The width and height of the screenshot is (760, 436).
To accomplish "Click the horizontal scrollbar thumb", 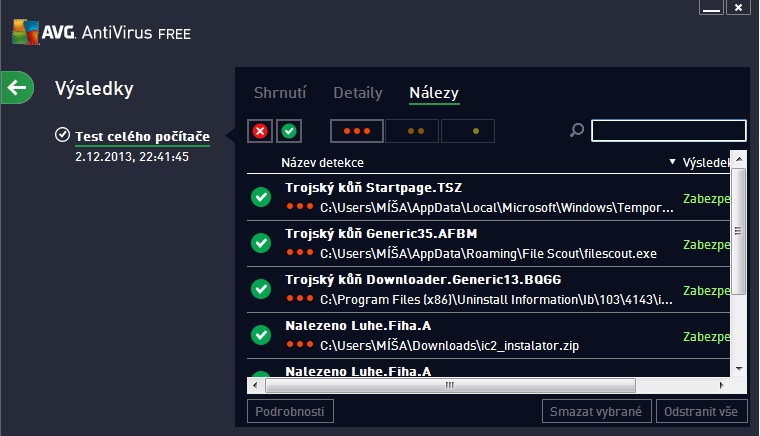I will [450, 386].
